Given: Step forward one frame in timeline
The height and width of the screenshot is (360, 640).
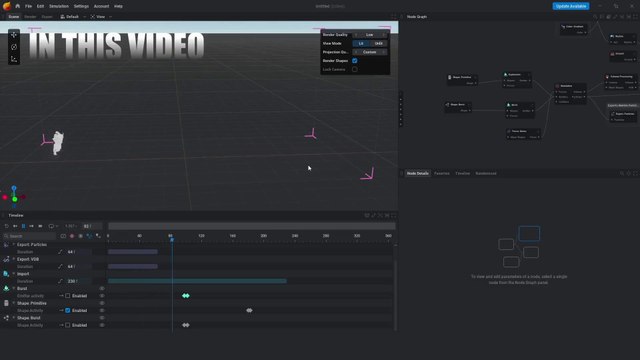Looking at the screenshot, I should coord(31,226).
